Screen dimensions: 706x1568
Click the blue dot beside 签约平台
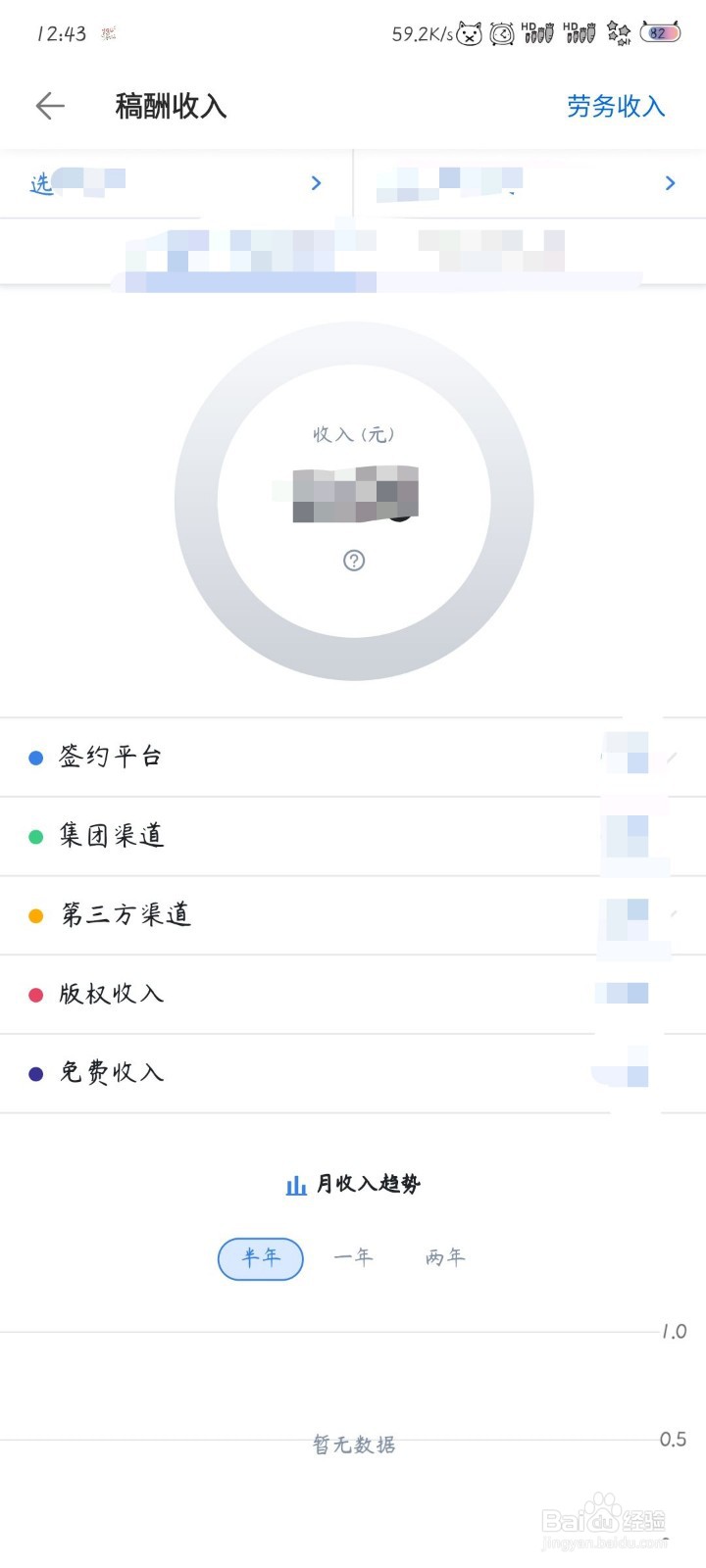pyautogui.click(x=36, y=758)
